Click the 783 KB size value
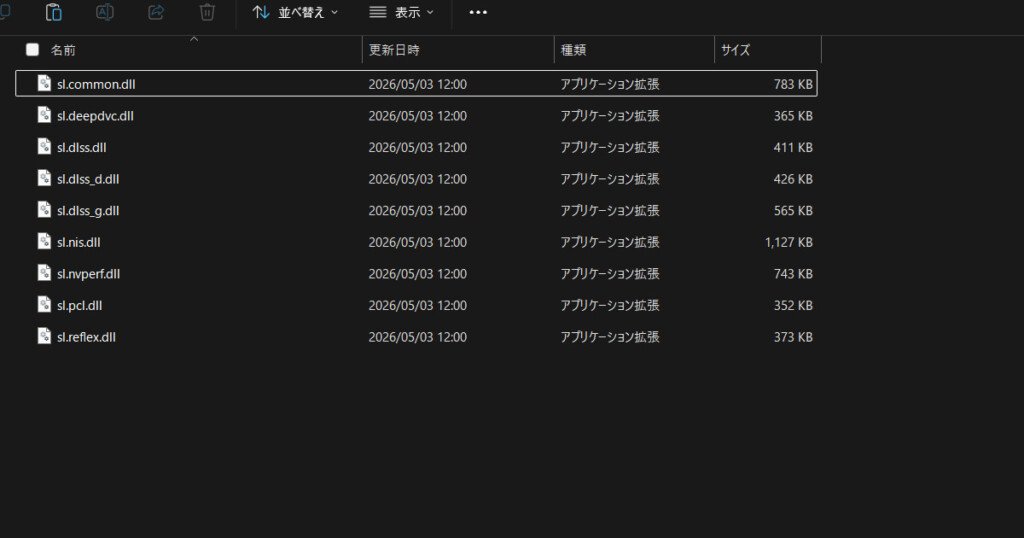The width and height of the screenshot is (1024, 538). click(x=793, y=84)
